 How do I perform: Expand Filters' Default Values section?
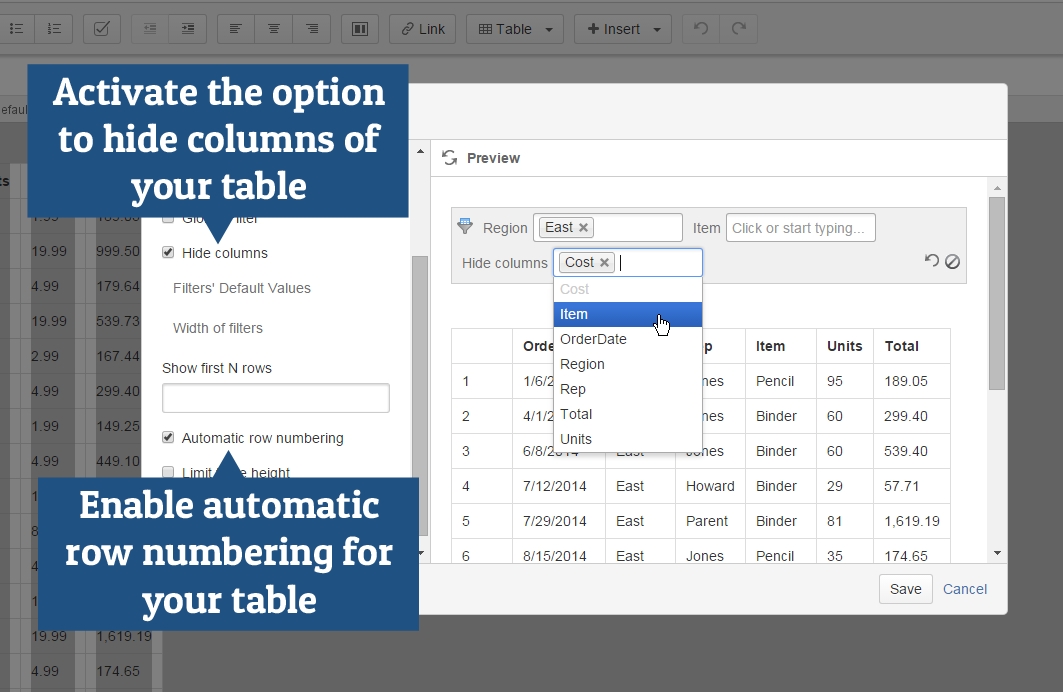[241, 288]
